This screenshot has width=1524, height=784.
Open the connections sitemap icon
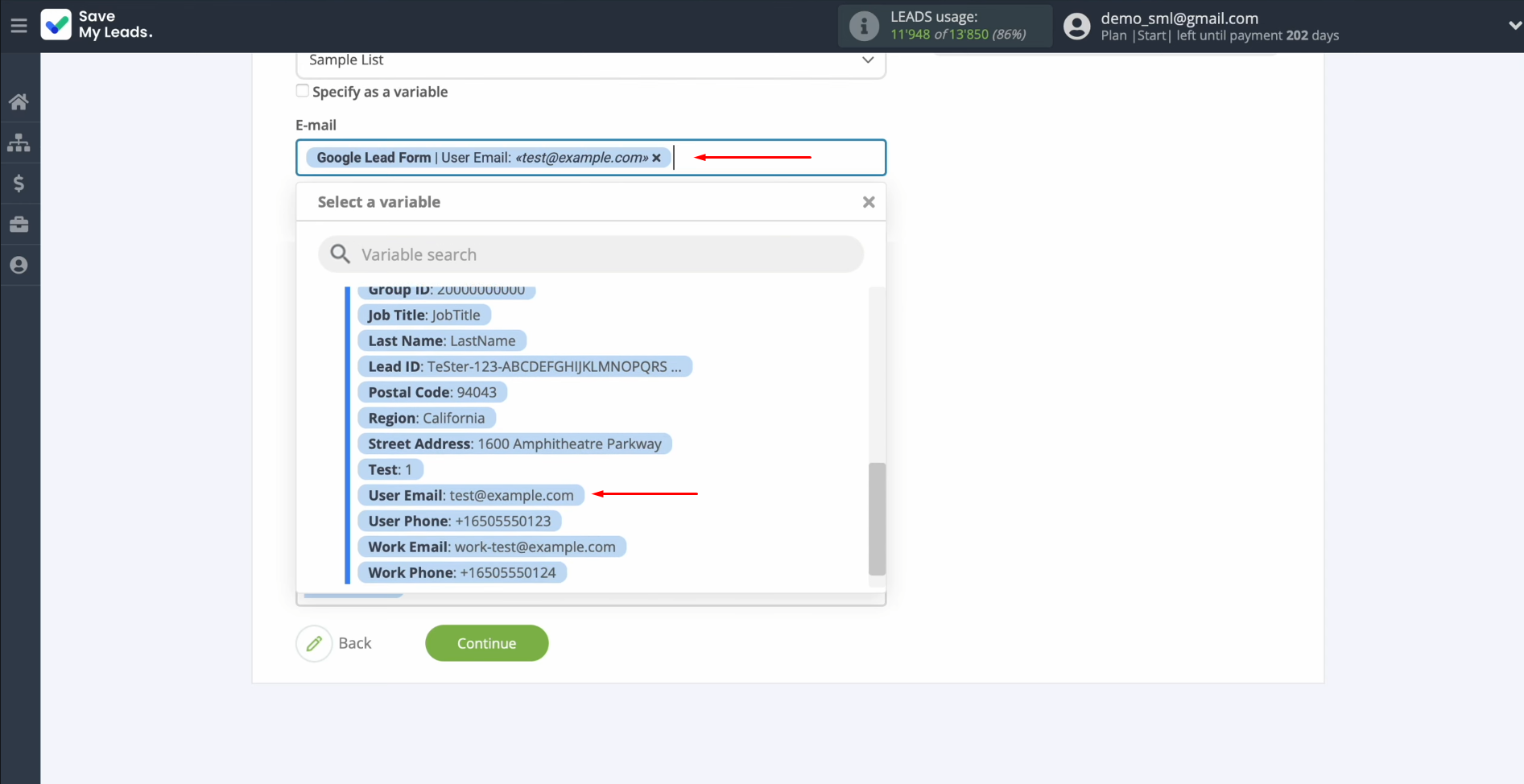19,142
